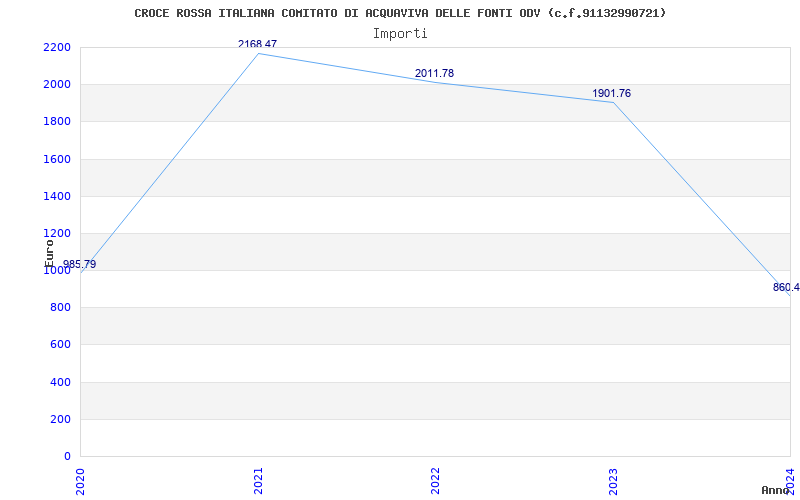The width and height of the screenshot is (800, 500).
Task: Click the 2024 x-axis label
Action: click(790, 481)
